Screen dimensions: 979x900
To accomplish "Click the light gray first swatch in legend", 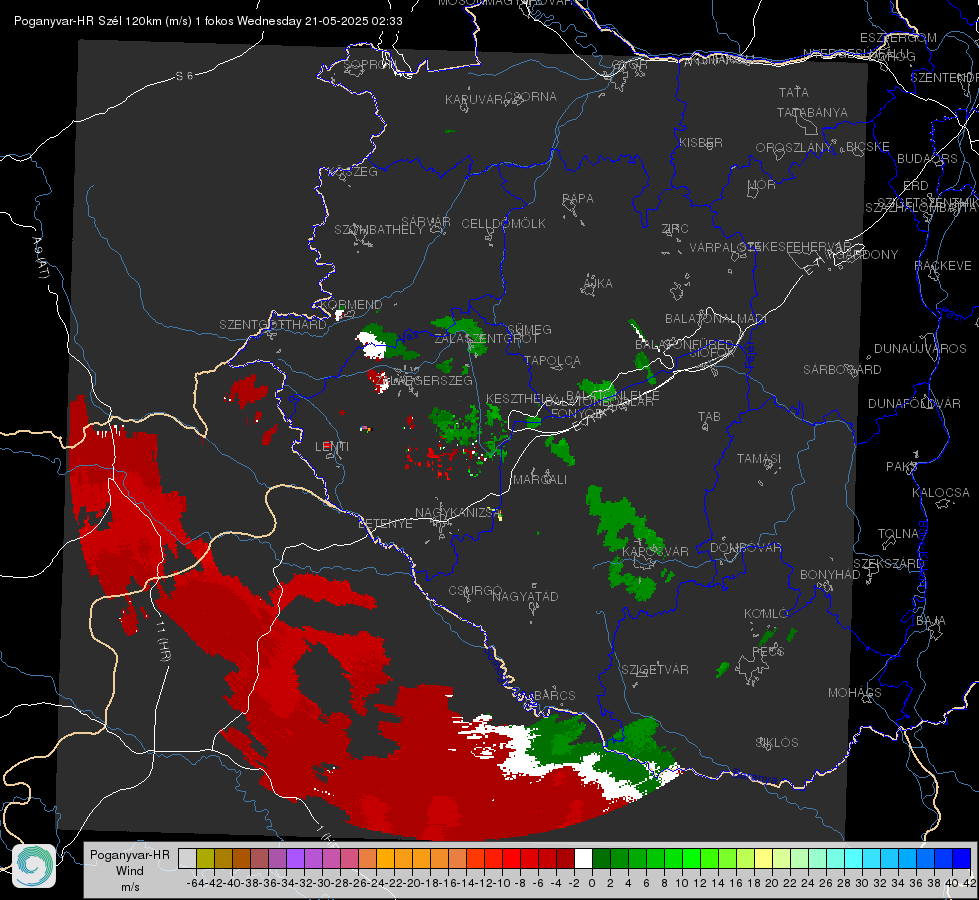I will (187, 859).
